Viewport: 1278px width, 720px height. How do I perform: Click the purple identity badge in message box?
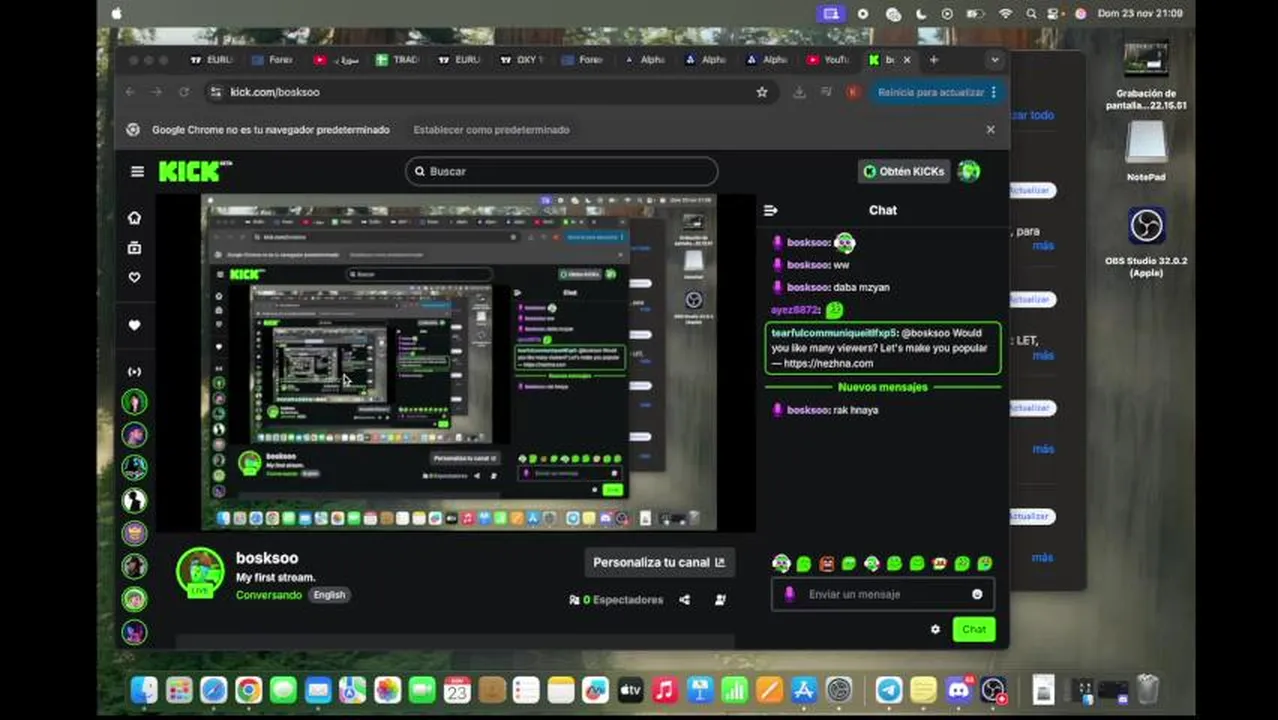click(x=789, y=594)
